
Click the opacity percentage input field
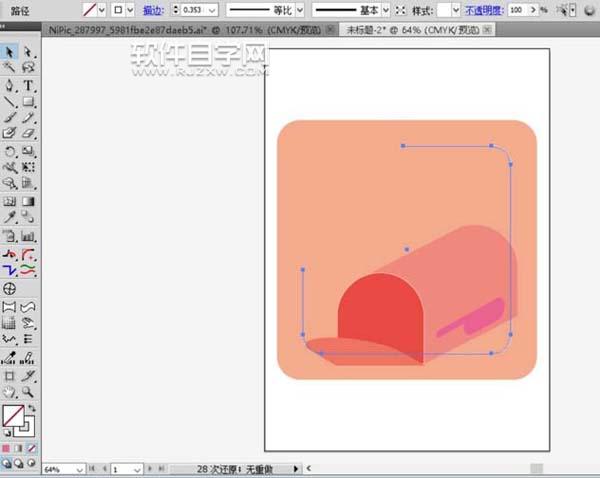(516, 9)
